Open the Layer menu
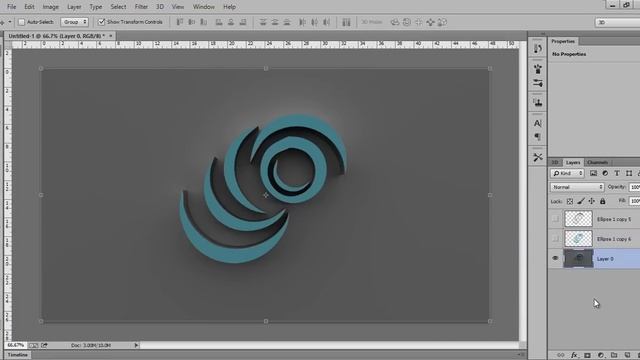640x360 pixels. pos(74,7)
